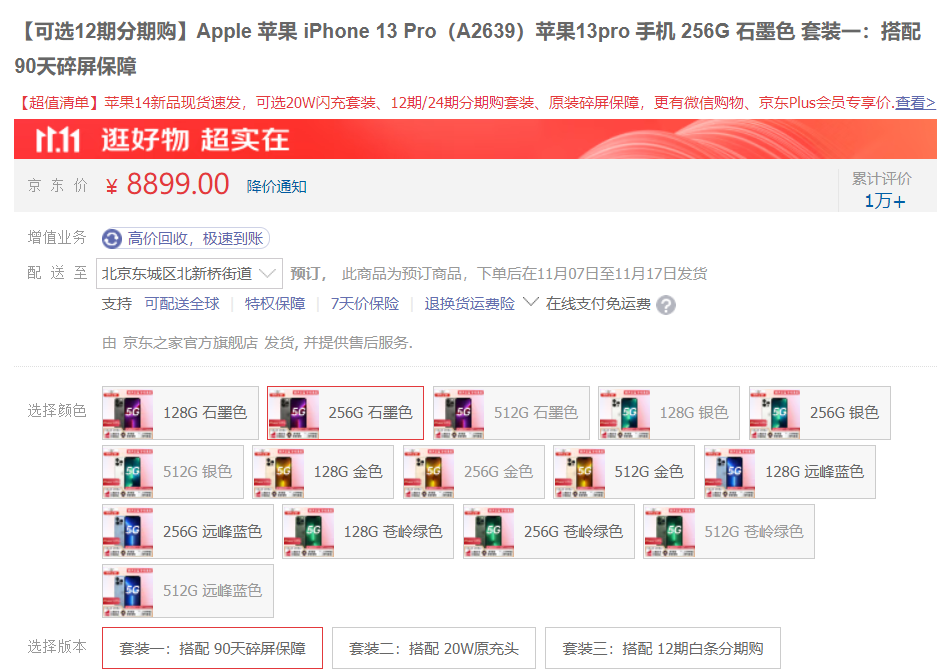Pick the 512G 金色 variant
The image size is (952, 671).
(x=624, y=472)
